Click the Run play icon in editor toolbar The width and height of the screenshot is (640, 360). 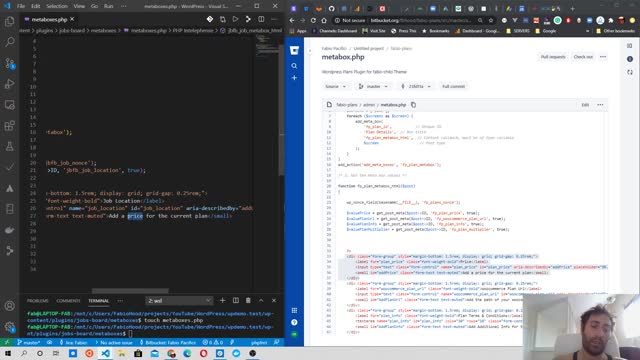pos(235,19)
